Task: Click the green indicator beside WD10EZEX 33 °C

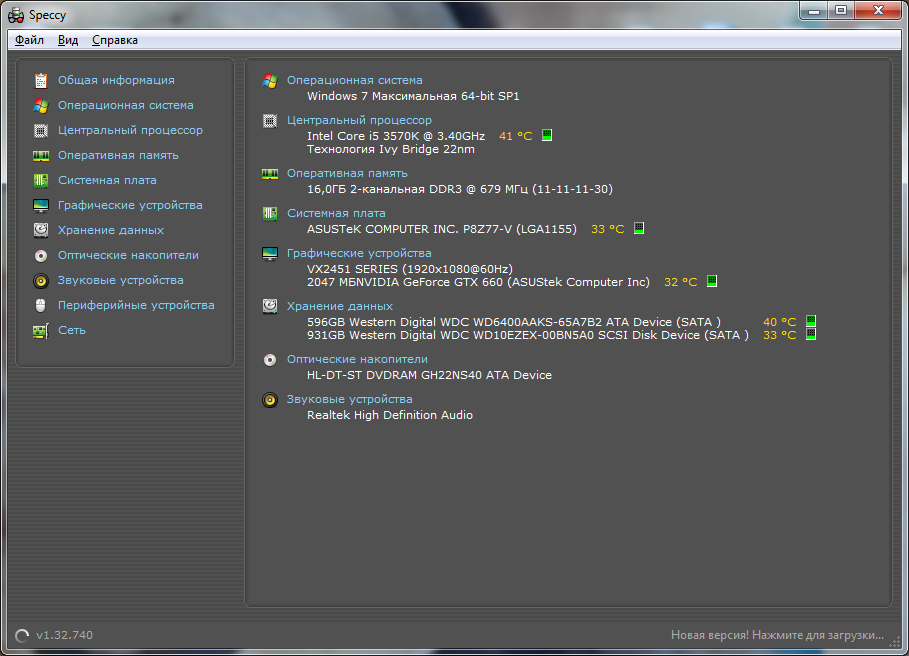Action: pos(811,334)
